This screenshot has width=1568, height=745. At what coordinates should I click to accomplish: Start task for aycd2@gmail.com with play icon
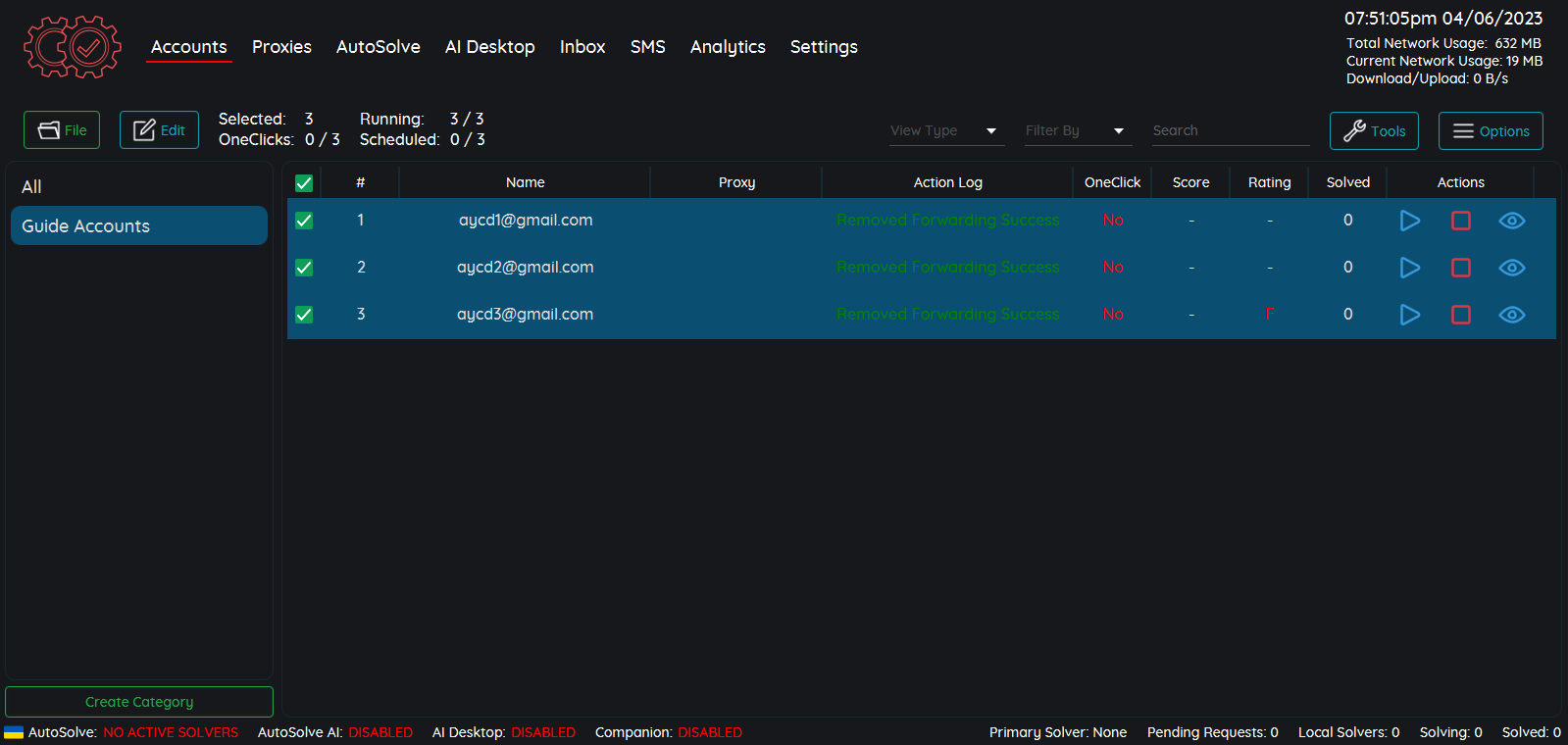(x=1410, y=268)
